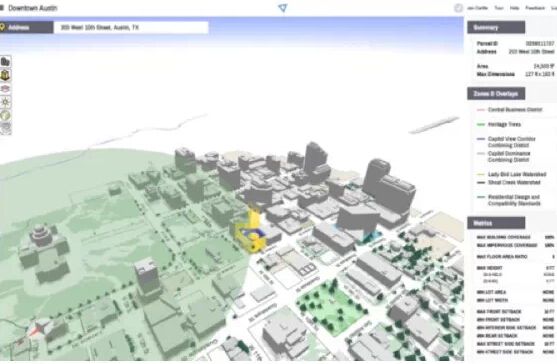Click the buildings layer icon in left toolbar
Screen dimensions: 557x364
pyautogui.click(x=5, y=61)
